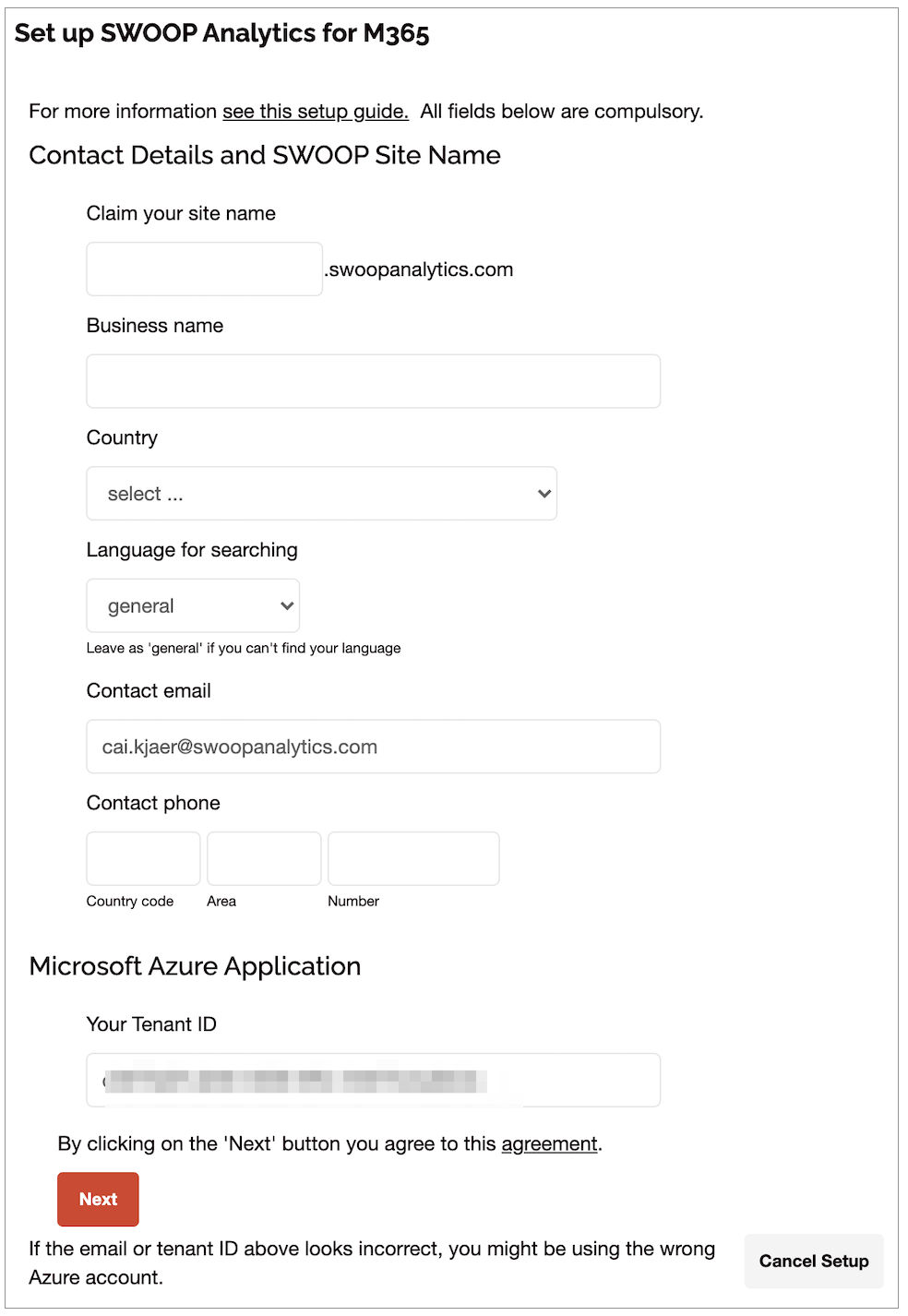The width and height of the screenshot is (908, 1316).
Task: Open the agreement link
Action: tap(549, 1144)
